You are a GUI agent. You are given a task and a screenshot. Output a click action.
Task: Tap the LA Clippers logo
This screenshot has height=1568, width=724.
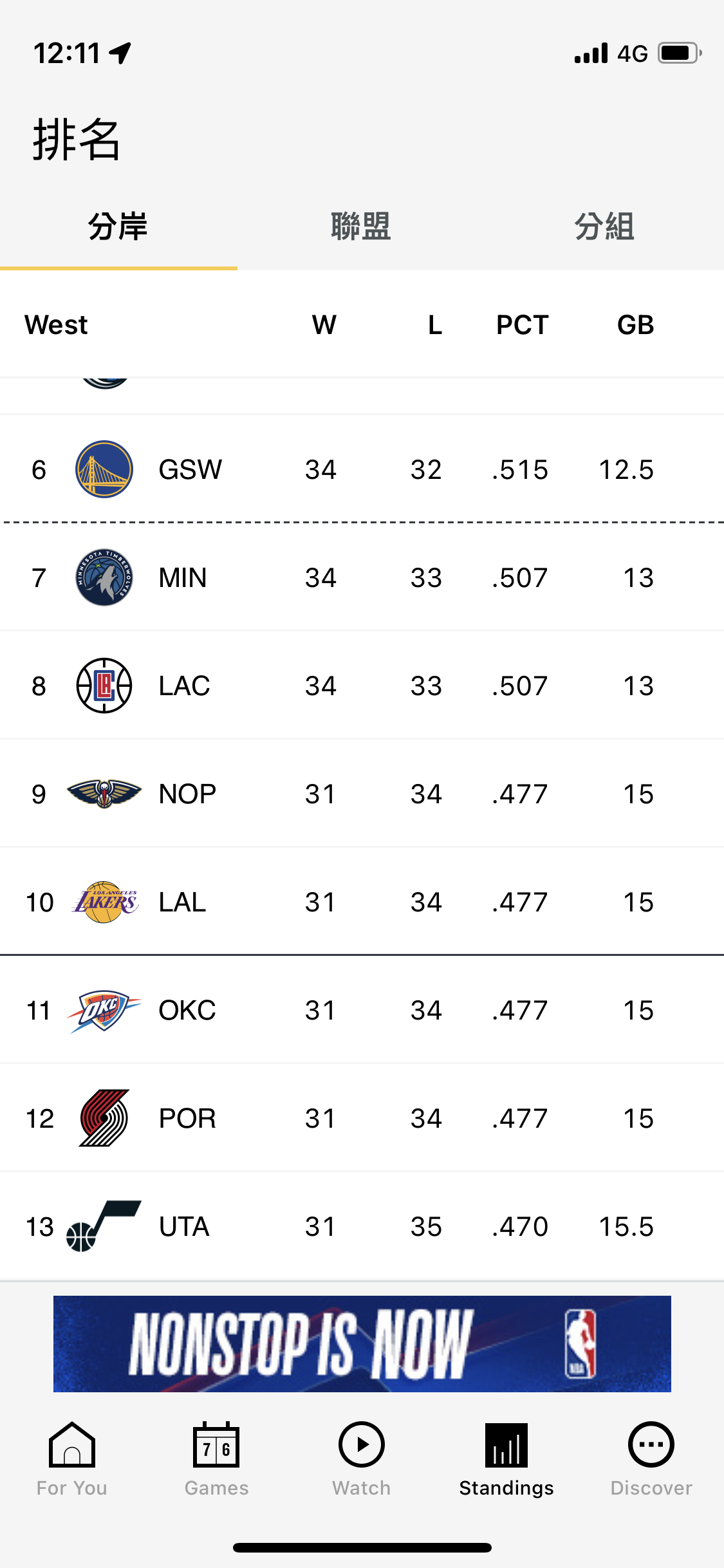(104, 686)
